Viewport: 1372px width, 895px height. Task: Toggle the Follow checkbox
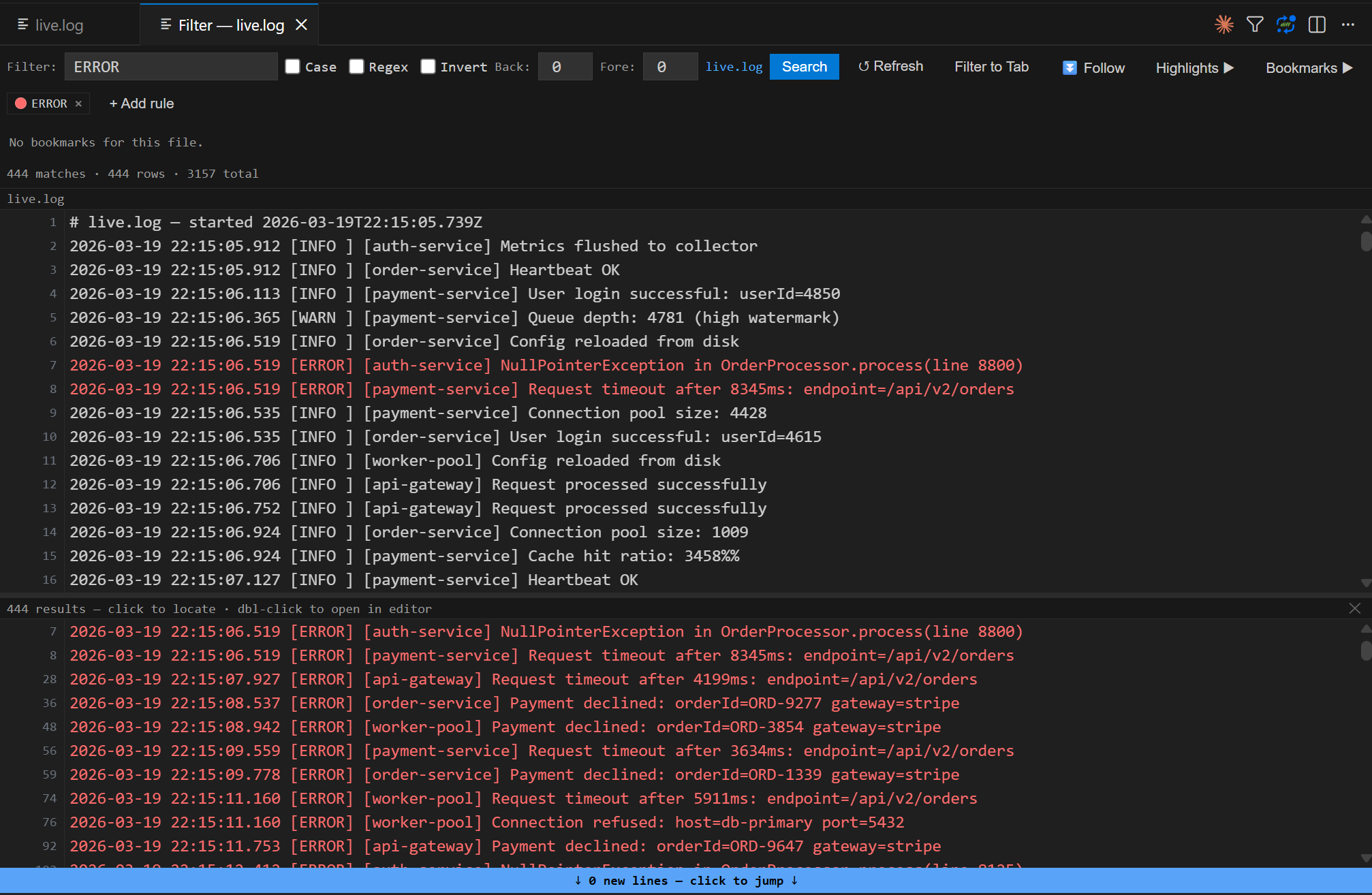click(x=1070, y=67)
